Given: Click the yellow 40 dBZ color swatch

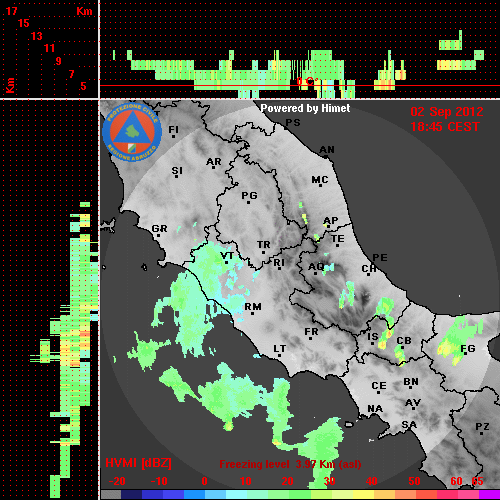Looking at the screenshot, I should coord(364,495).
